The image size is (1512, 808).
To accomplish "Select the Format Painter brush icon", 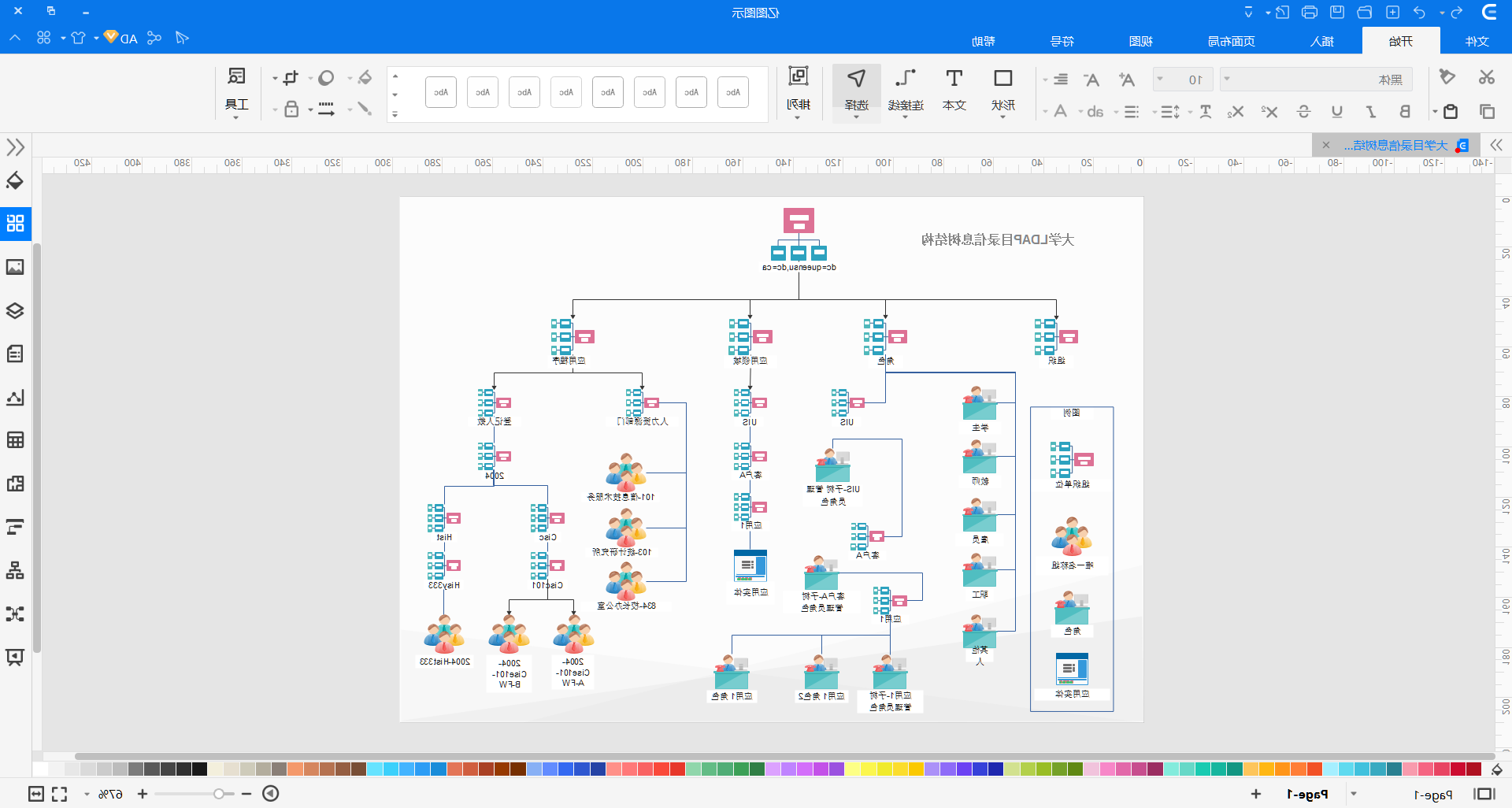I will pyautogui.click(x=1447, y=77).
